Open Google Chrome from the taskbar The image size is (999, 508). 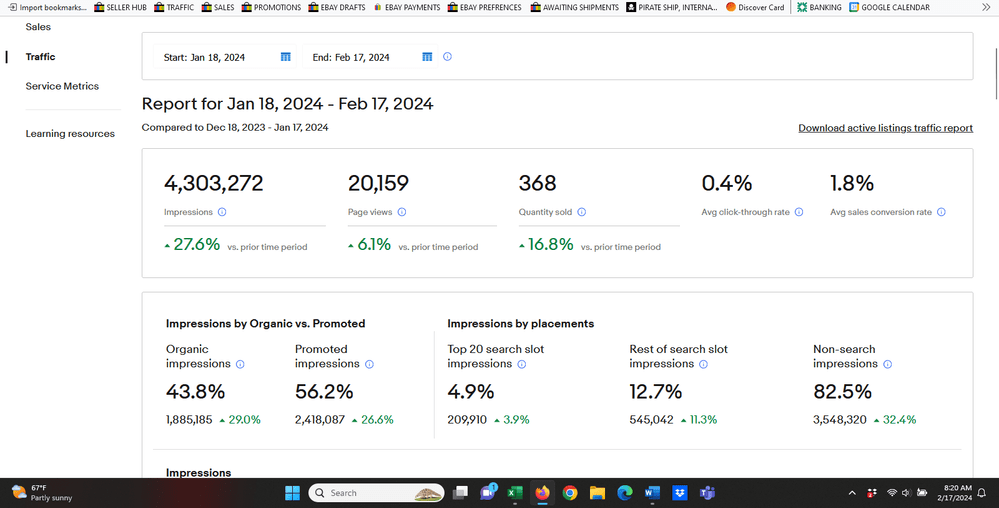(570, 493)
